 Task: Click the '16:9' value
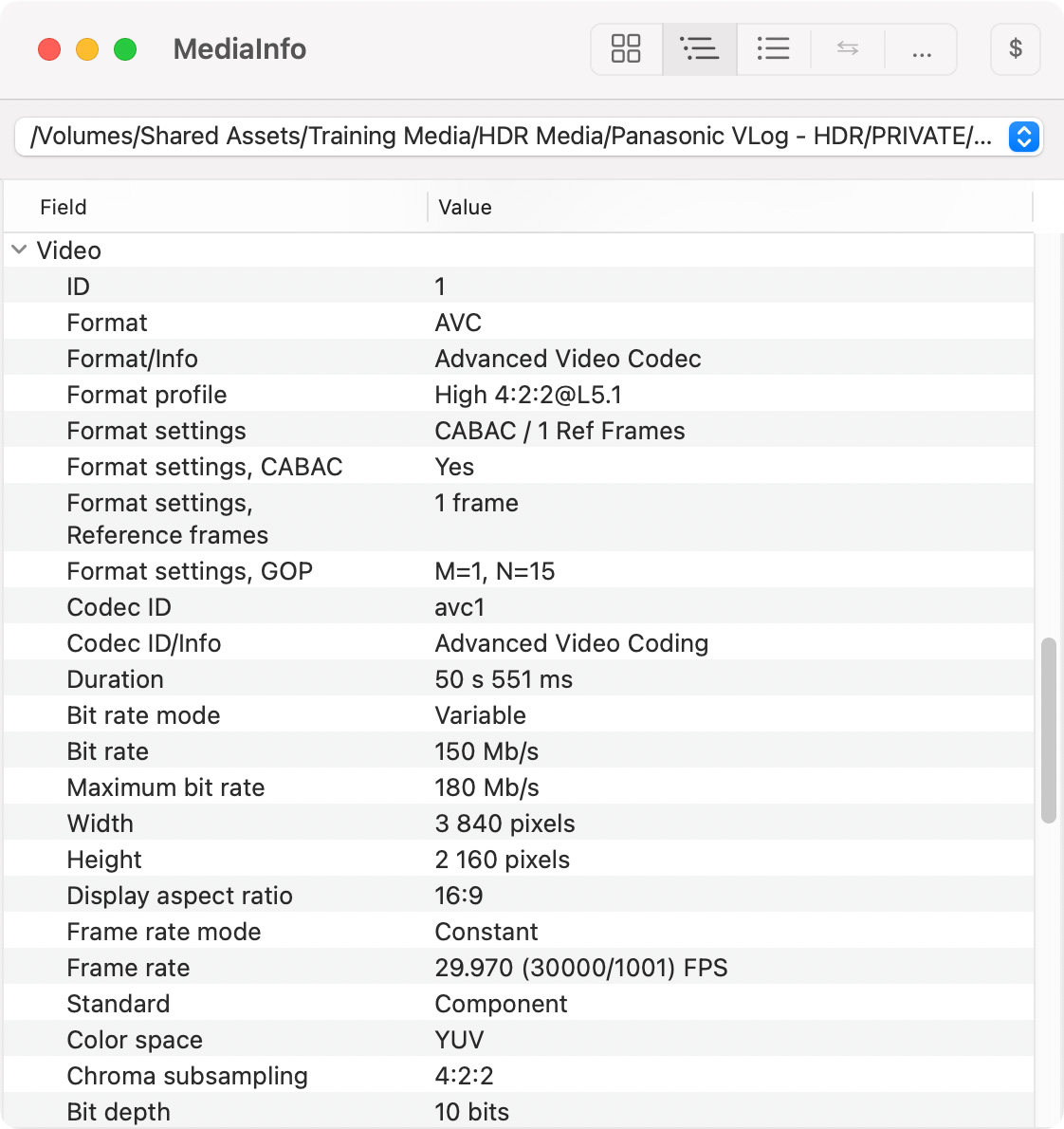click(x=459, y=895)
